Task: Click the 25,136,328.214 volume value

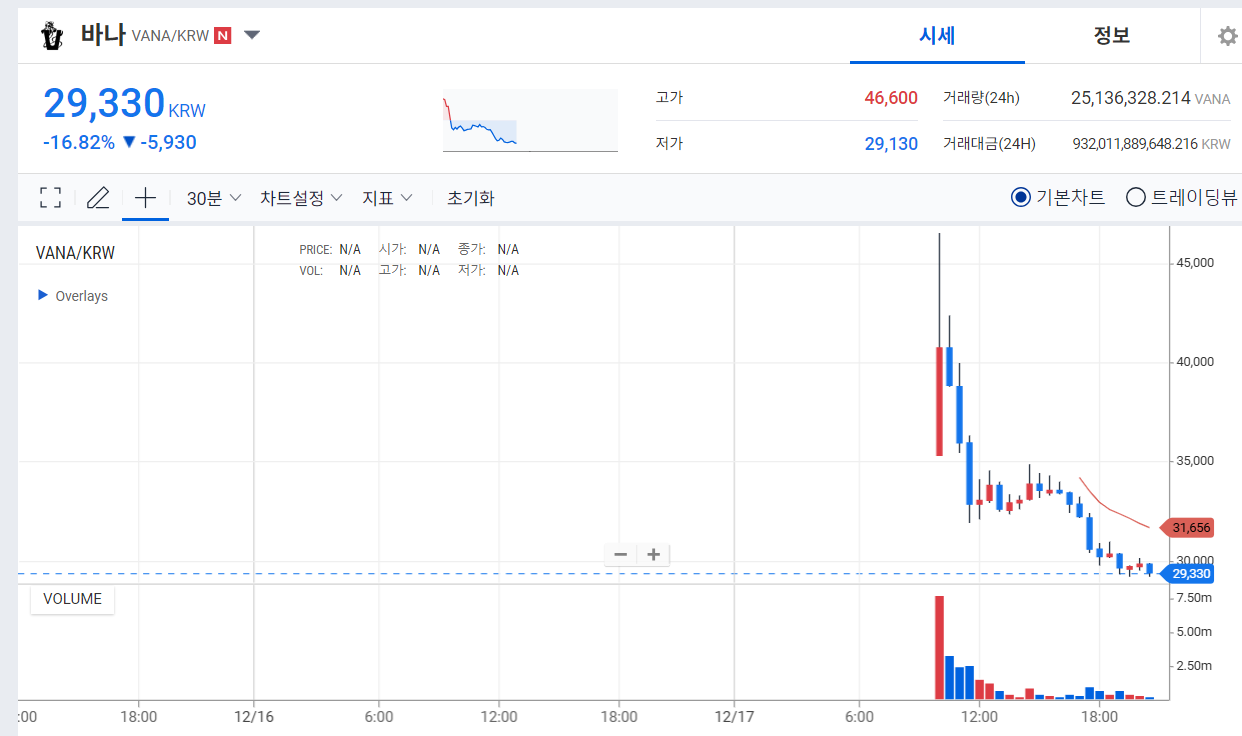Action: [x=1131, y=98]
